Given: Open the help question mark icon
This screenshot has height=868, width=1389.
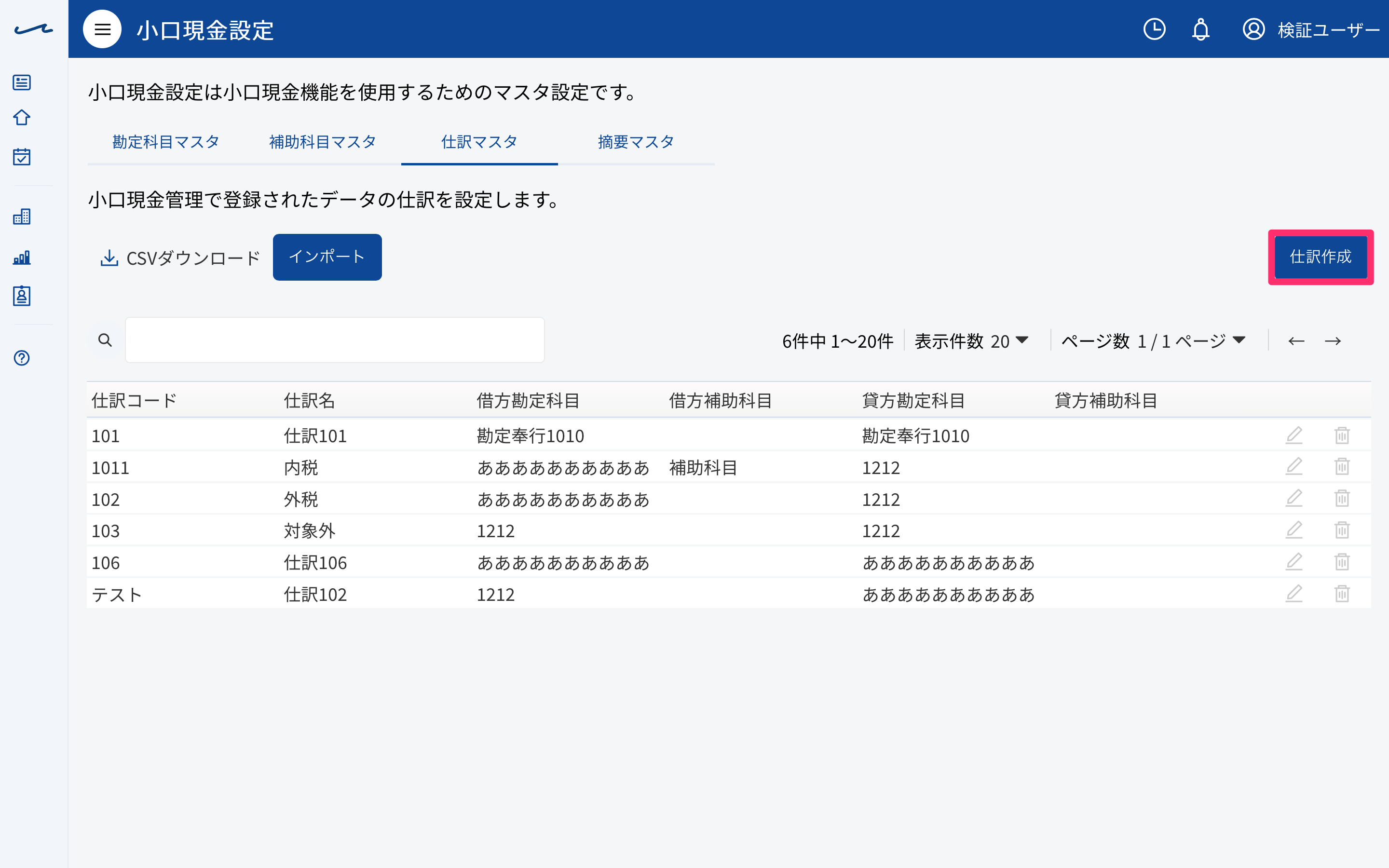Looking at the screenshot, I should coord(22,358).
